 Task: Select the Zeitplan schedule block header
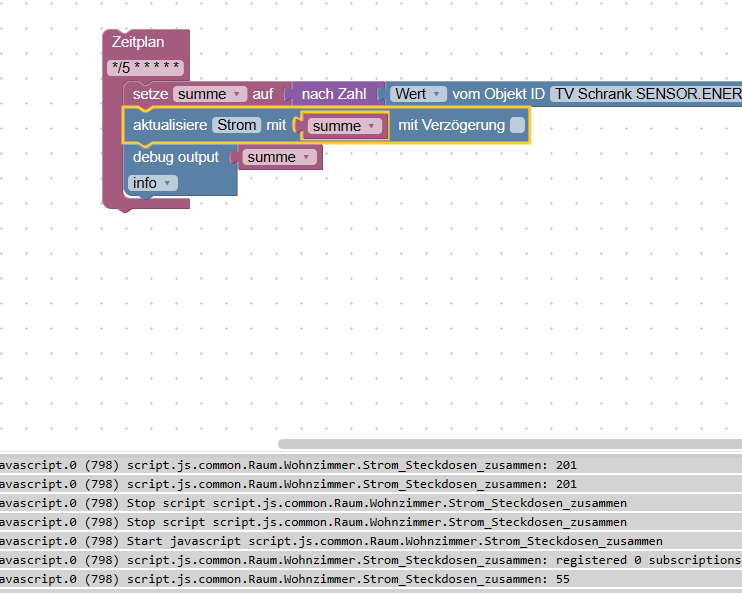pyautogui.click(x=138, y=42)
